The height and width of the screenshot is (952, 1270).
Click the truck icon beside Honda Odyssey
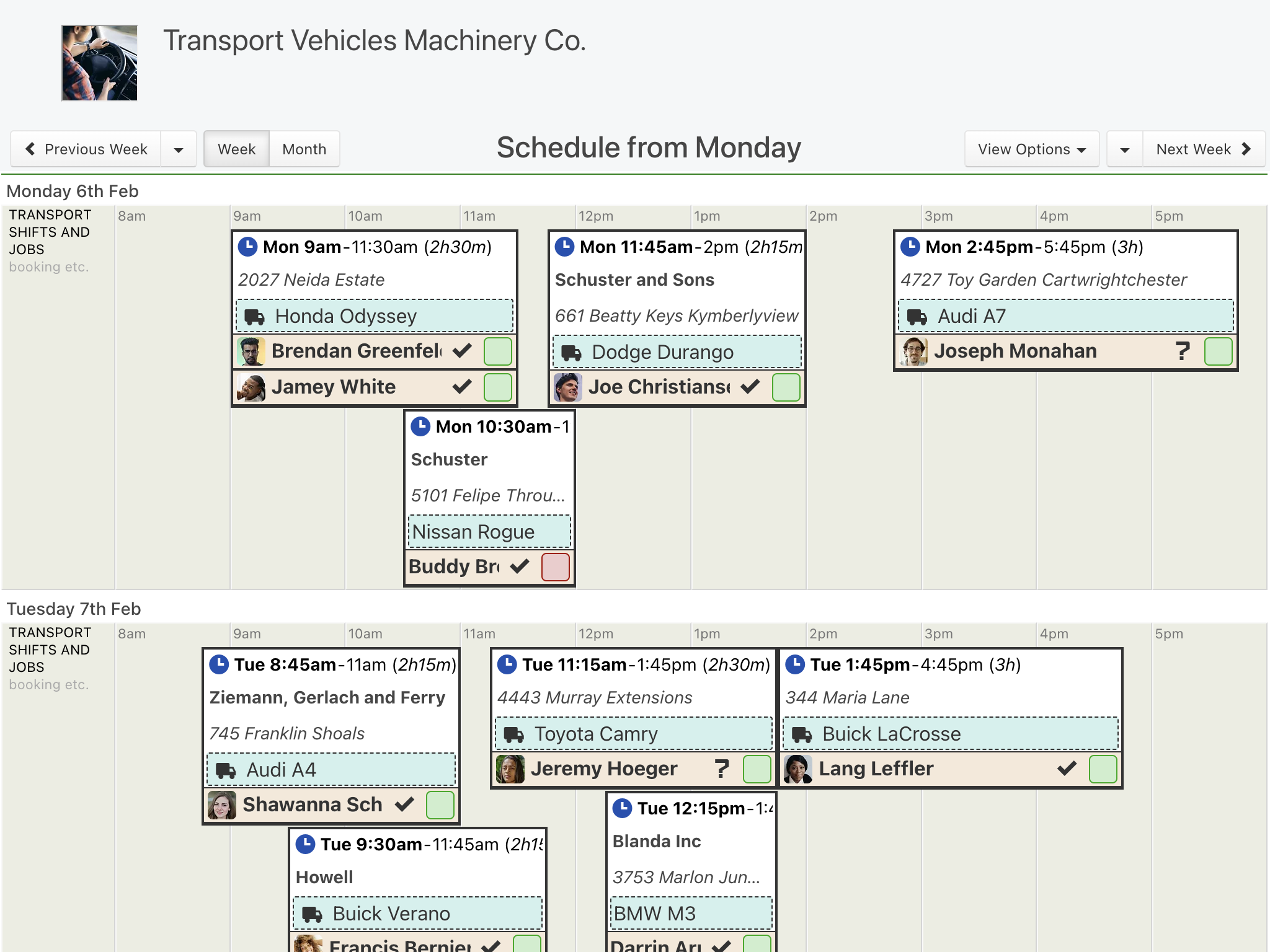coord(254,317)
